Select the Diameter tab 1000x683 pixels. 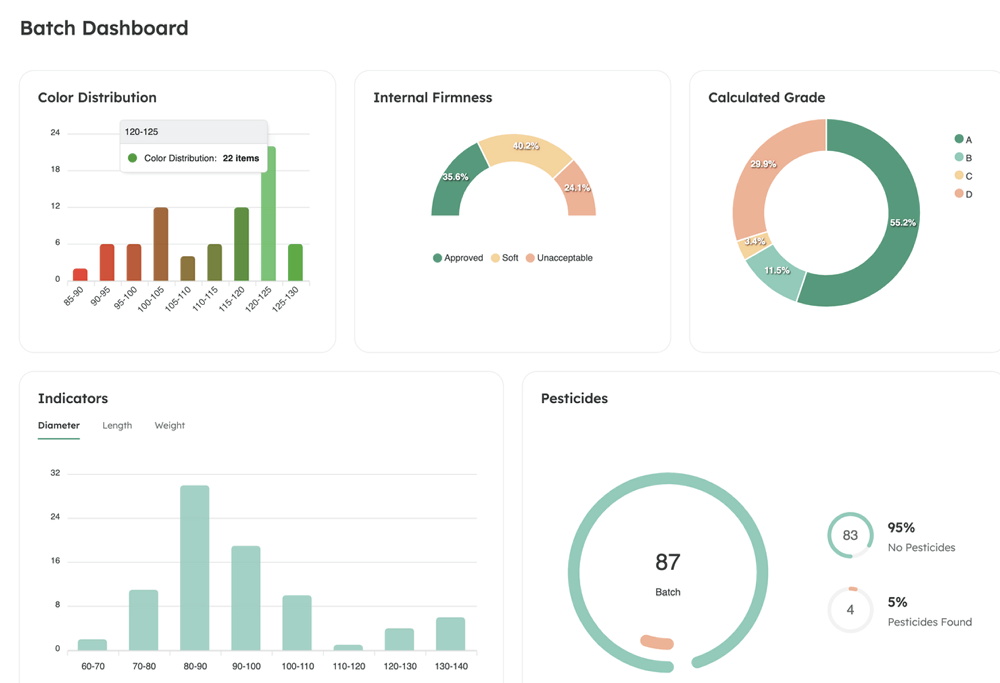(59, 425)
